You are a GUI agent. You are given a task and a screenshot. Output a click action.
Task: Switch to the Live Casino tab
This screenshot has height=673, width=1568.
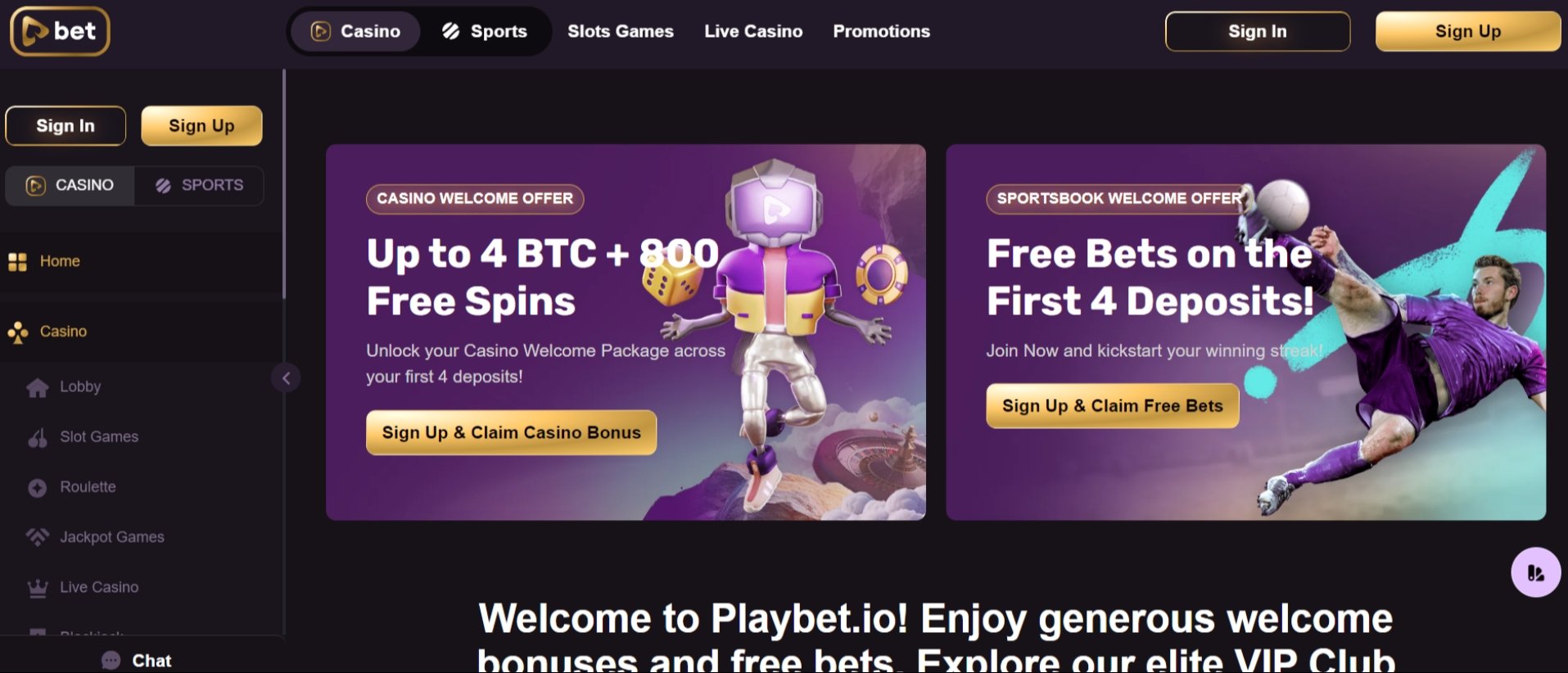[x=752, y=31]
